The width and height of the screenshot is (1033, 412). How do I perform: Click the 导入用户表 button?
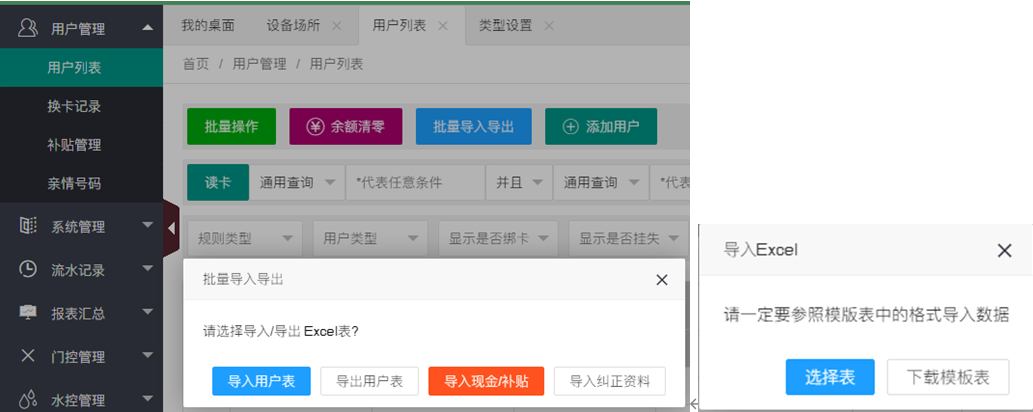(261, 381)
